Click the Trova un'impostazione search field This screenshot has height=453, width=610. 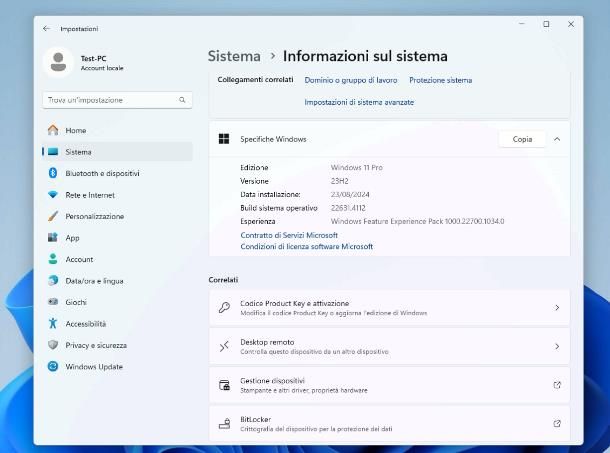point(117,100)
